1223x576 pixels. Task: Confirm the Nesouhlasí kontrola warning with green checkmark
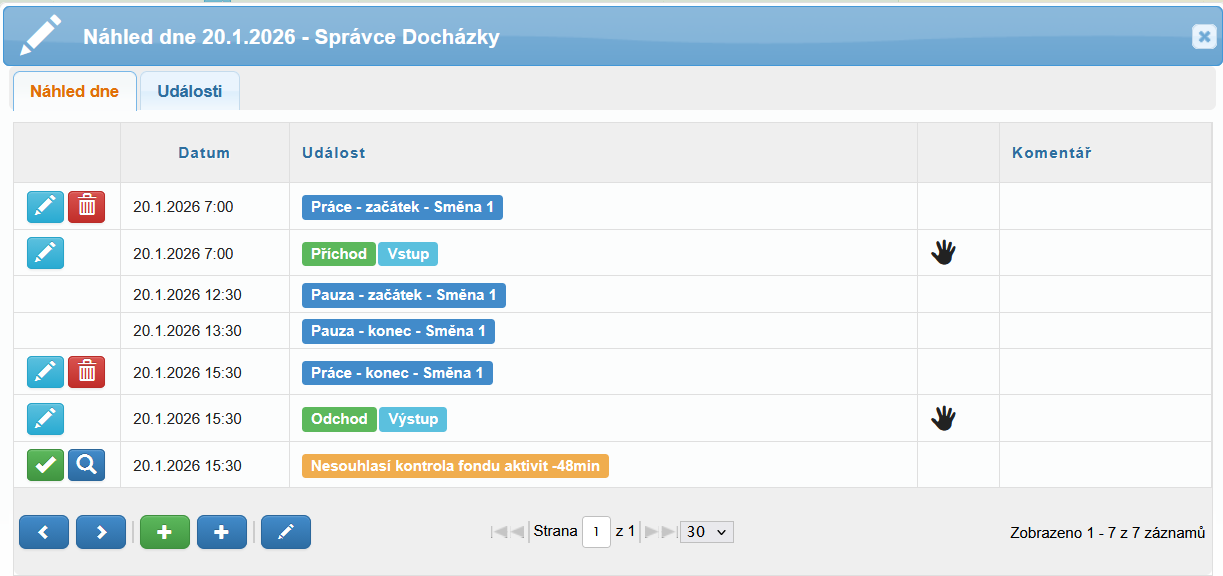click(45, 465)
